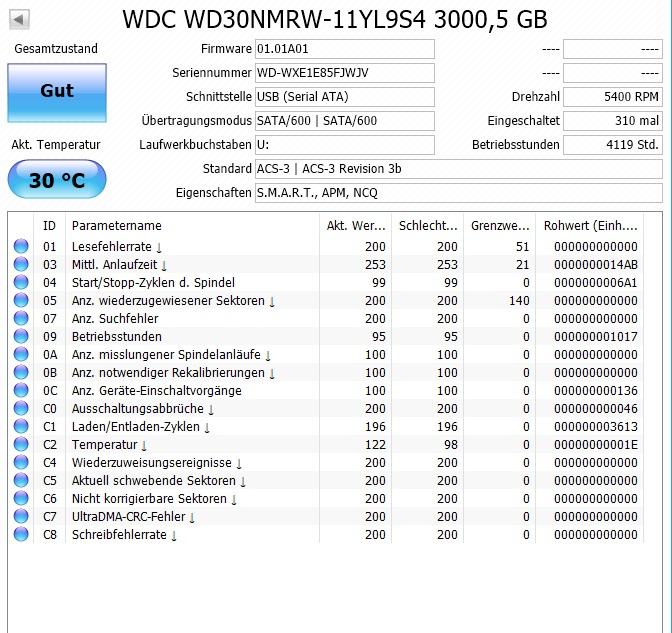Select the Laden/Entladen-Zyklen parameter name
Image resolution: width=672 pixels, height=633 pixels.
(135, 427)
